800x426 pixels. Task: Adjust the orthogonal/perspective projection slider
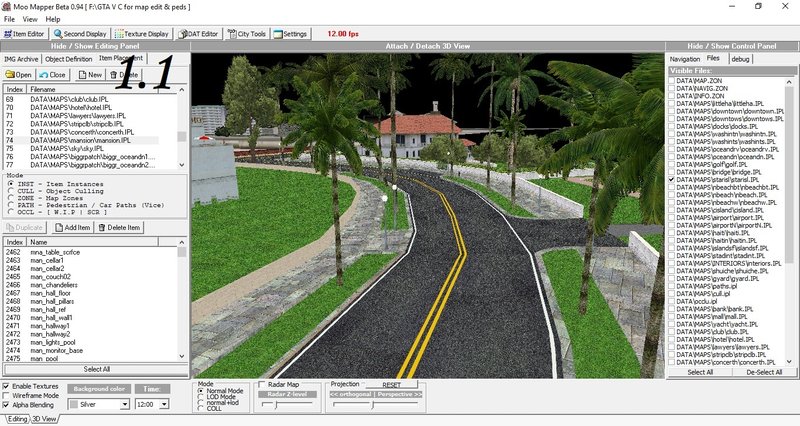pos(373,405)
